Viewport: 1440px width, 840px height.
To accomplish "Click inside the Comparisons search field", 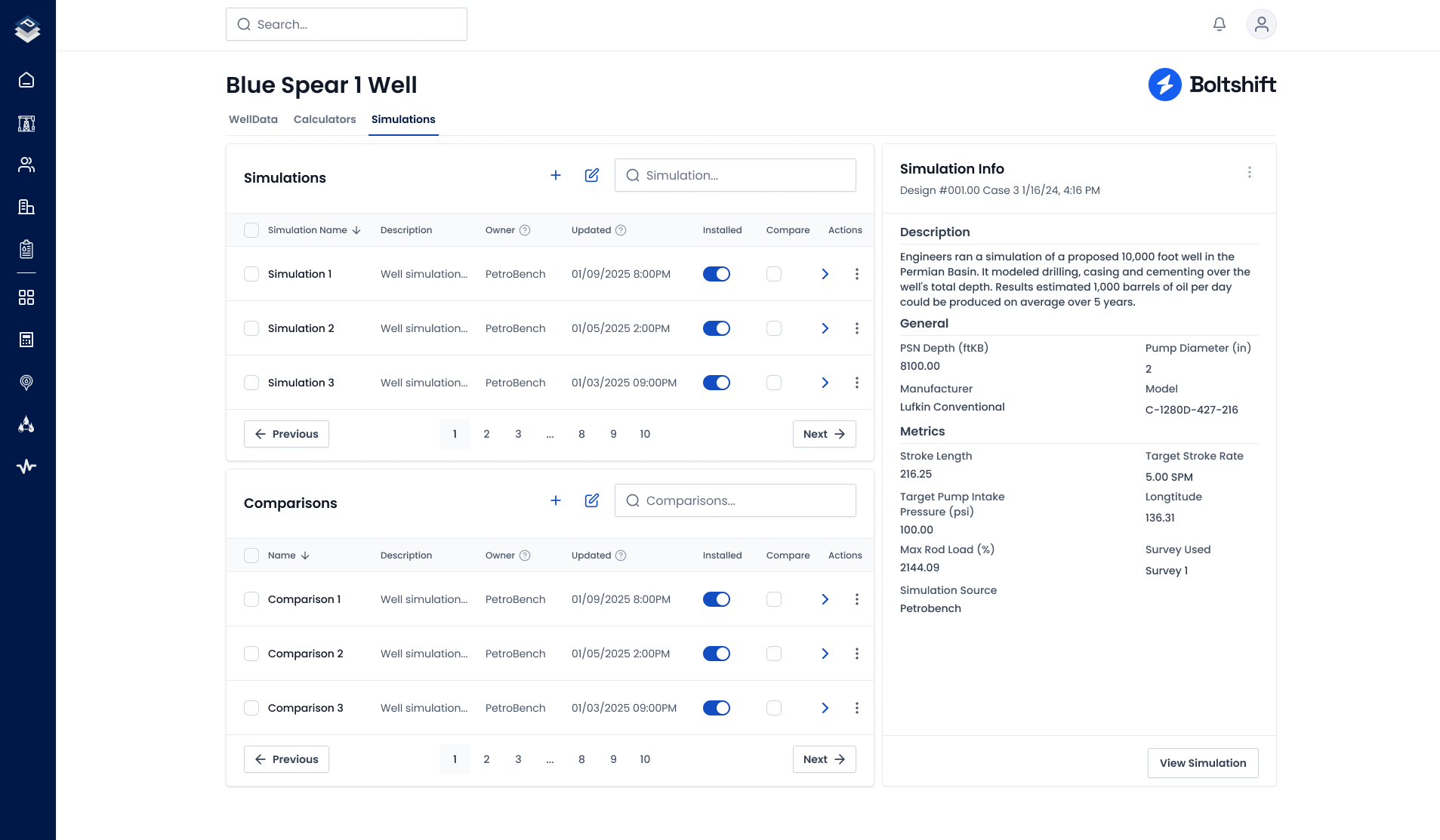I will click(x=735, y=500).
